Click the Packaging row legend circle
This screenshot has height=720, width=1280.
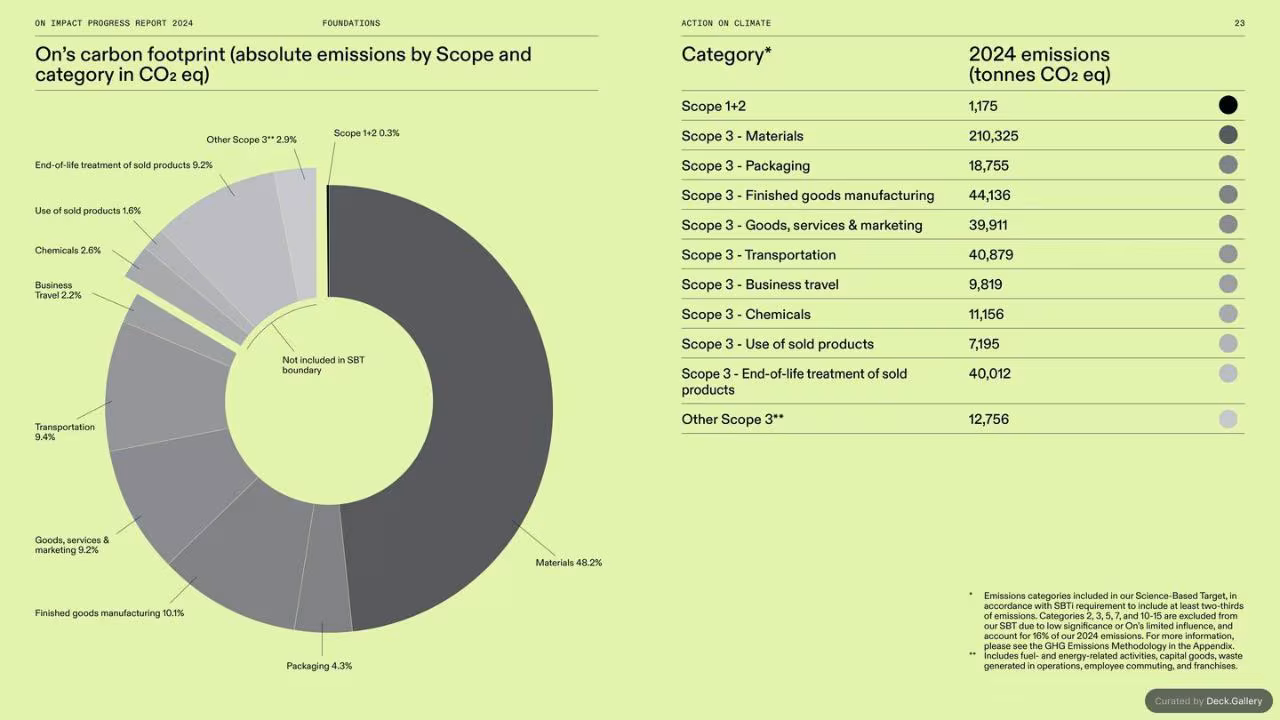[1228, 165]
